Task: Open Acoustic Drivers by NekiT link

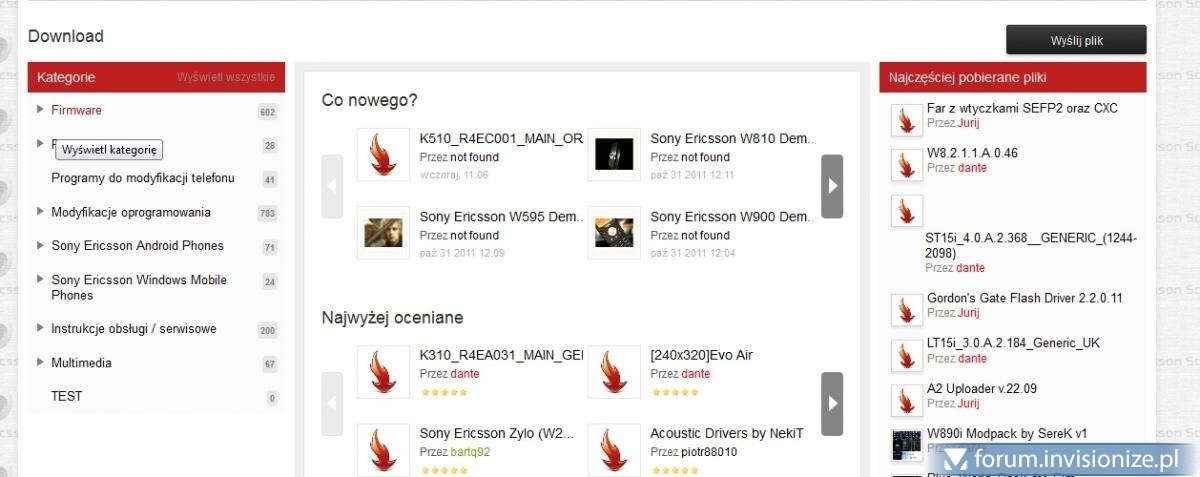Action: tap(727, 434)
